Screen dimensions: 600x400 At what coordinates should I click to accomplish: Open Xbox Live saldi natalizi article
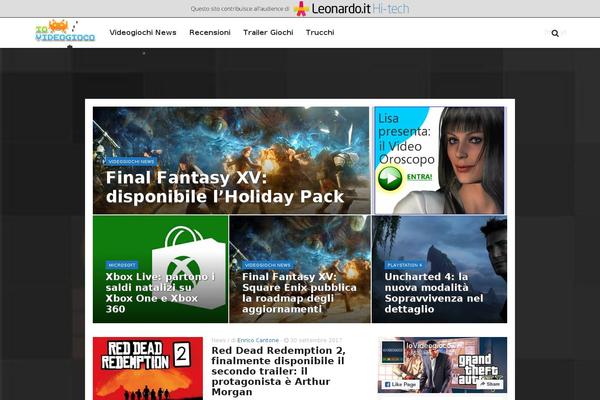tap(160, 293)
